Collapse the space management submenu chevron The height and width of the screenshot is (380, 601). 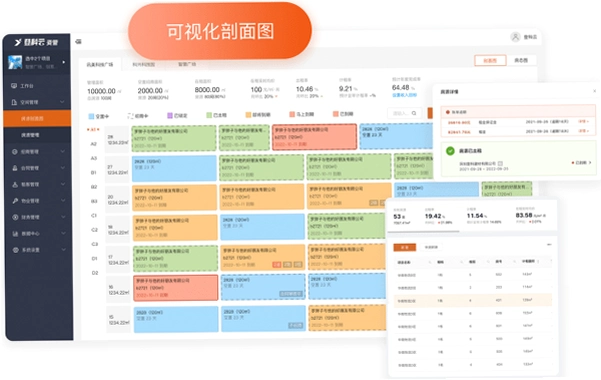[x=62, y=102]
